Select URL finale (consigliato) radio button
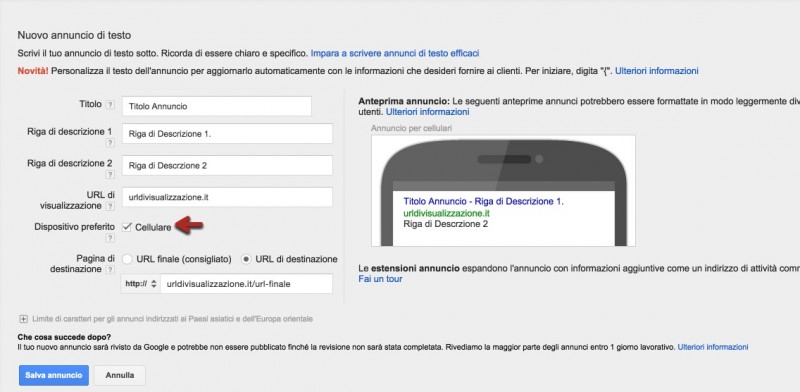Viewport: 800px width, 392px height. point(127,259)
